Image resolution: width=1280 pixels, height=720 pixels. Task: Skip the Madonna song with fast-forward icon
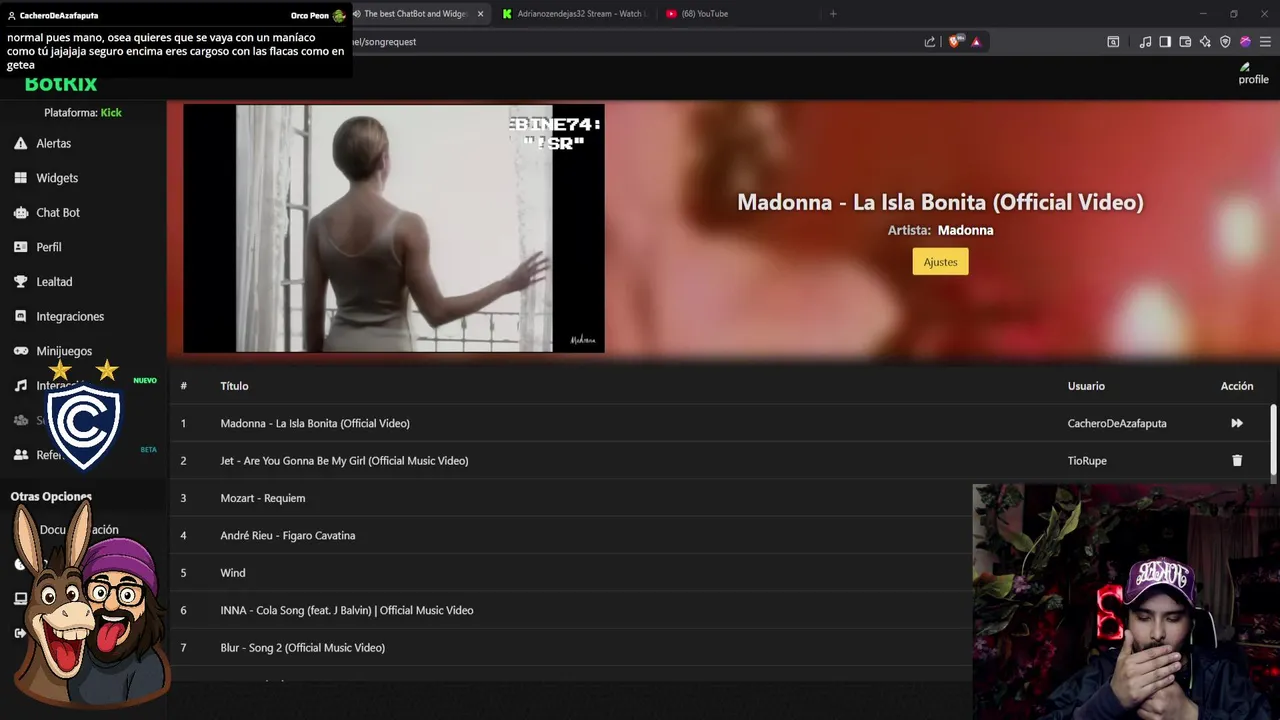point(1237,423)
